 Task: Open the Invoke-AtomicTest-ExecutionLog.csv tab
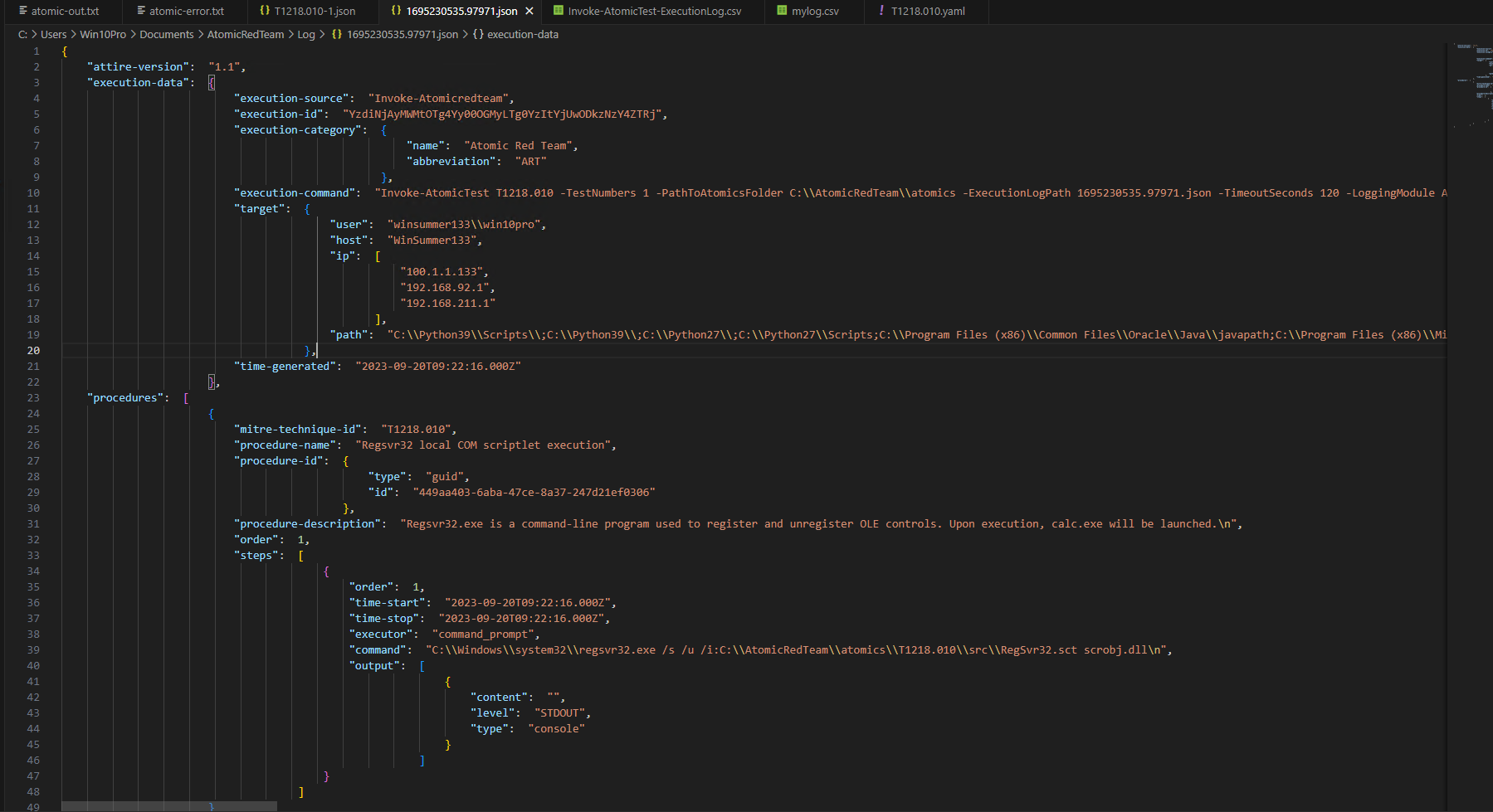(x=653, y=12)
